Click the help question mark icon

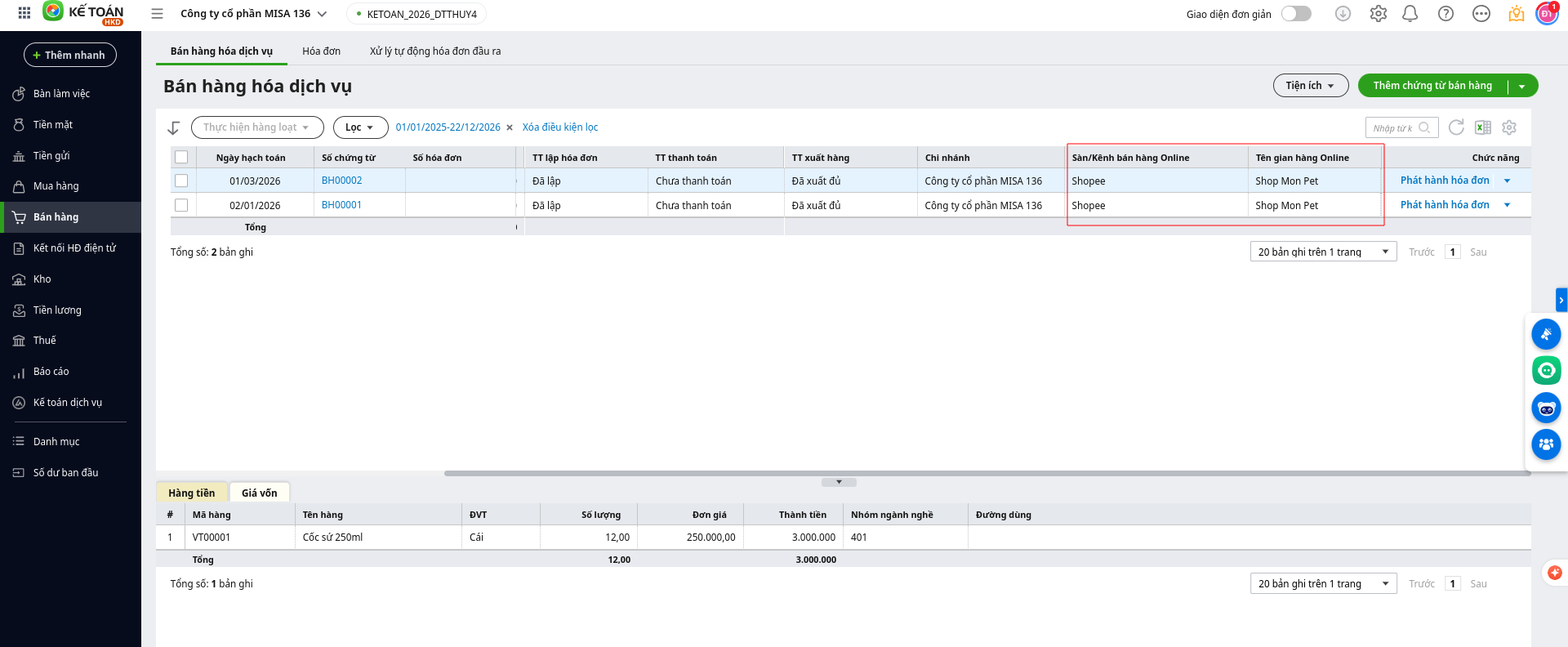1445,14
